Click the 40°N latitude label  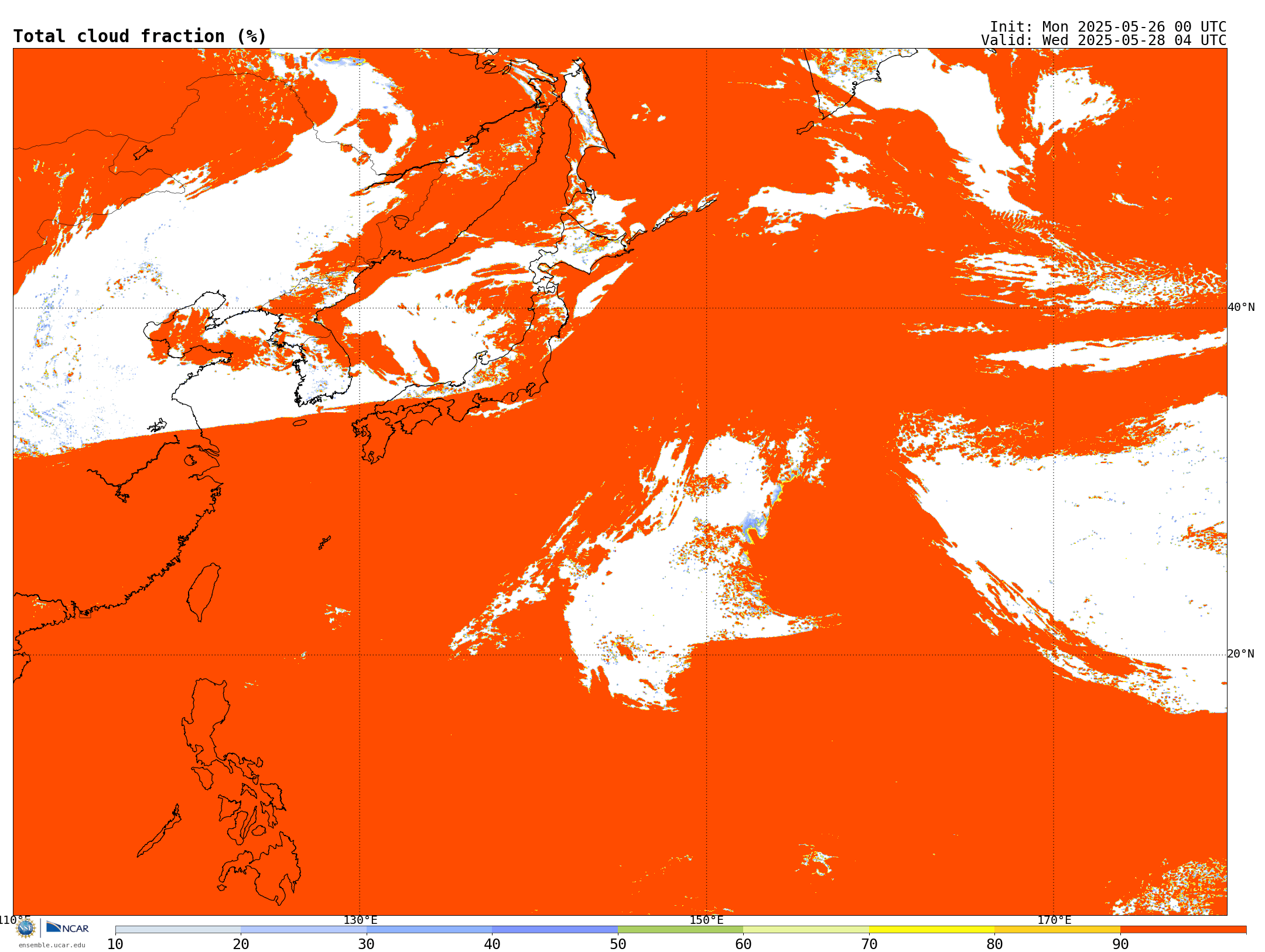[1241, 307]
